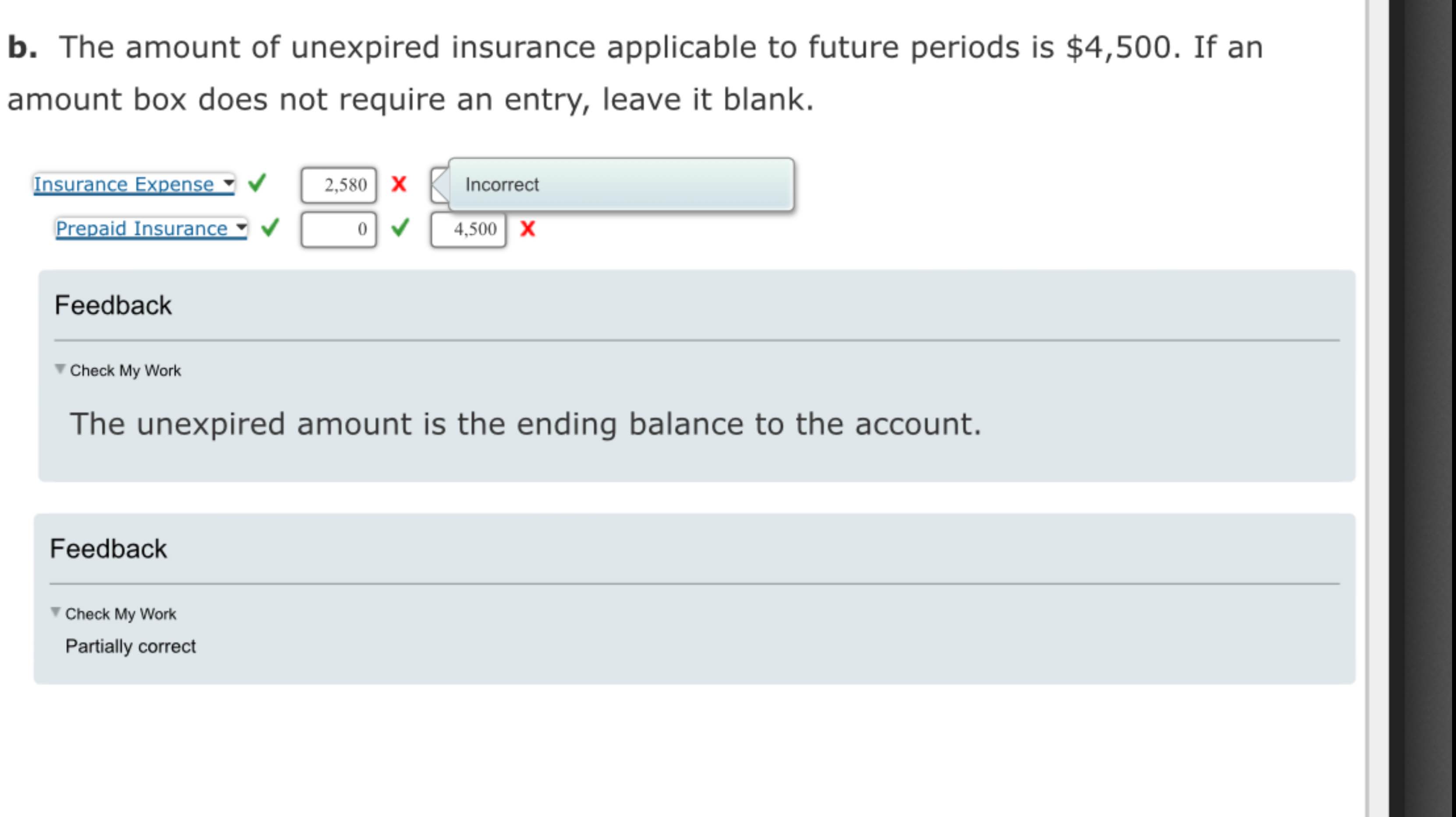The image size is (1456, 817).
Task: Click the Incorrect tooltip bubble
Action: (x=622, y=185)
